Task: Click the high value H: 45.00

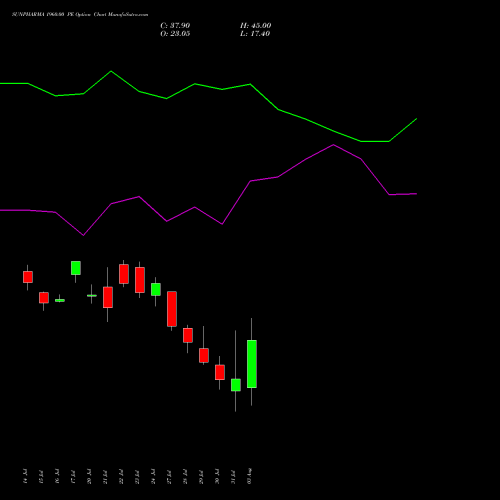Action: click(255, 26)
